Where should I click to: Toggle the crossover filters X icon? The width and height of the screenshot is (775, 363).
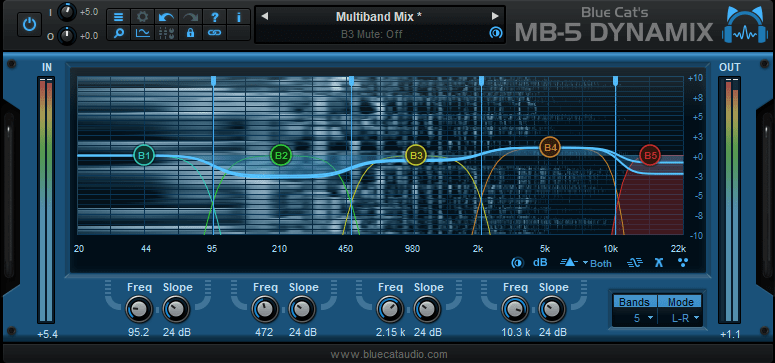click(x=658, y=263)
